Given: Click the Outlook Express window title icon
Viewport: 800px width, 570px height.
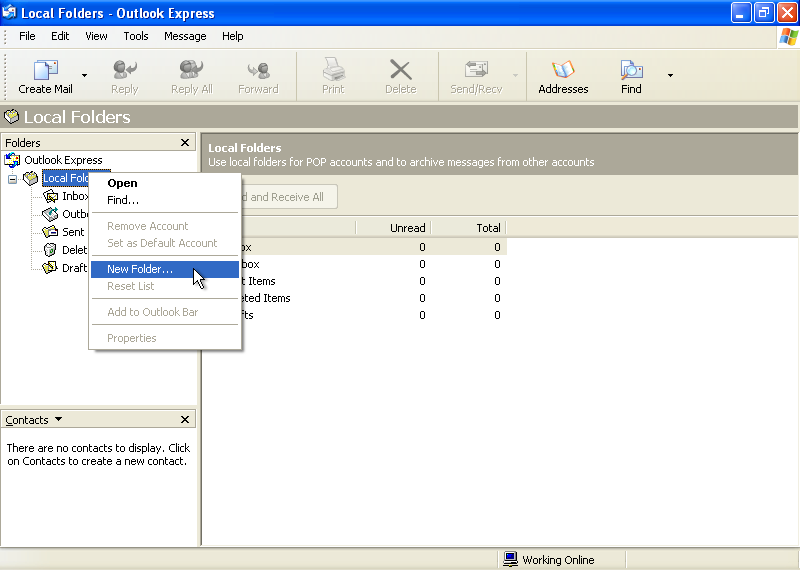Looking at the screenshot, I should pyautogui.click(x=9, y=13).
